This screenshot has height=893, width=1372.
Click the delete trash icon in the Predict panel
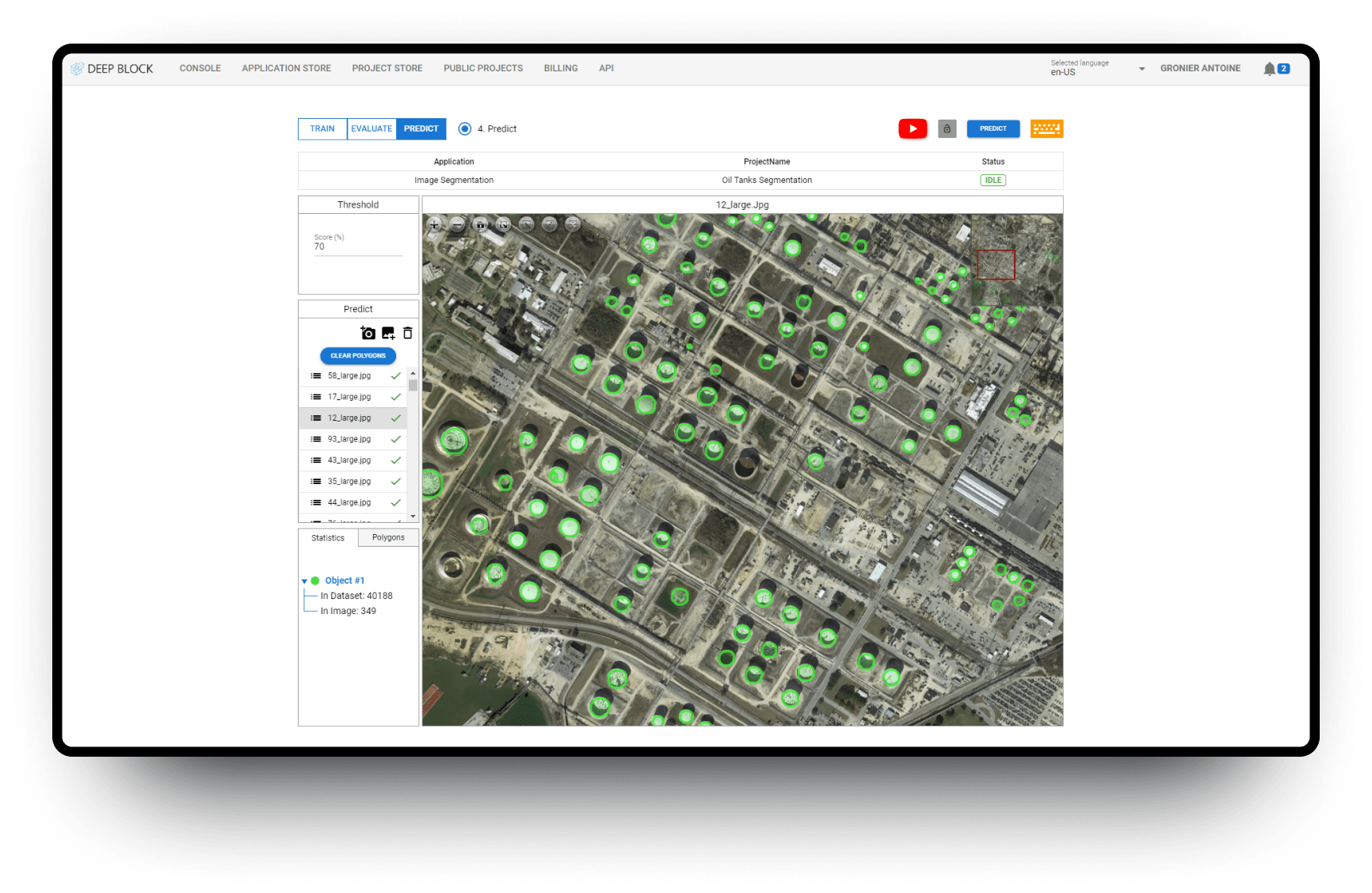tap(407, 333)
